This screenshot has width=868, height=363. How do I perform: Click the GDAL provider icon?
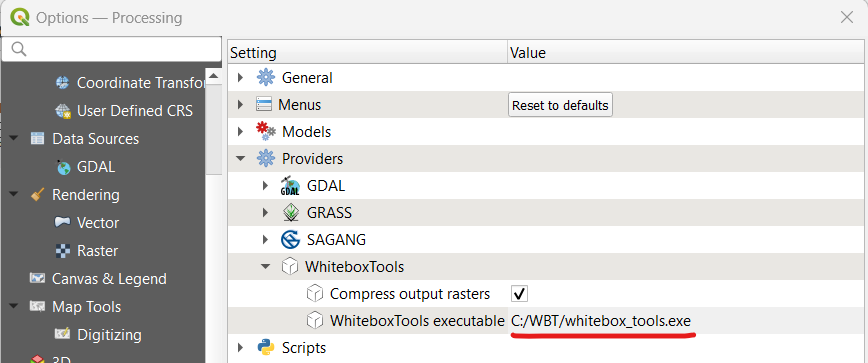tap(290, 186)
